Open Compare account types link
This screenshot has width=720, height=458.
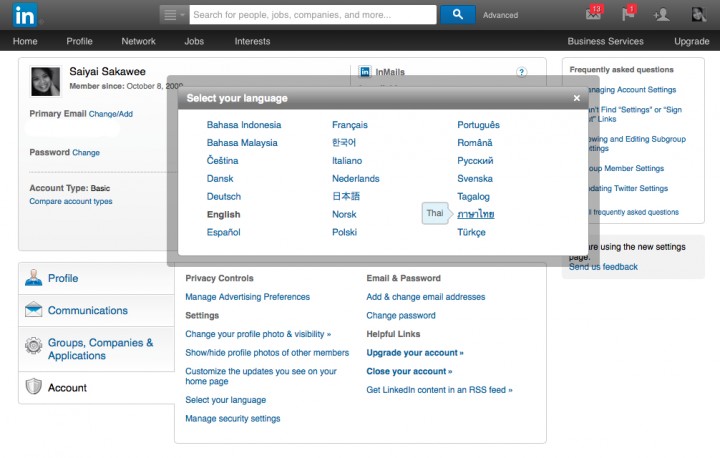click(71, 201)
